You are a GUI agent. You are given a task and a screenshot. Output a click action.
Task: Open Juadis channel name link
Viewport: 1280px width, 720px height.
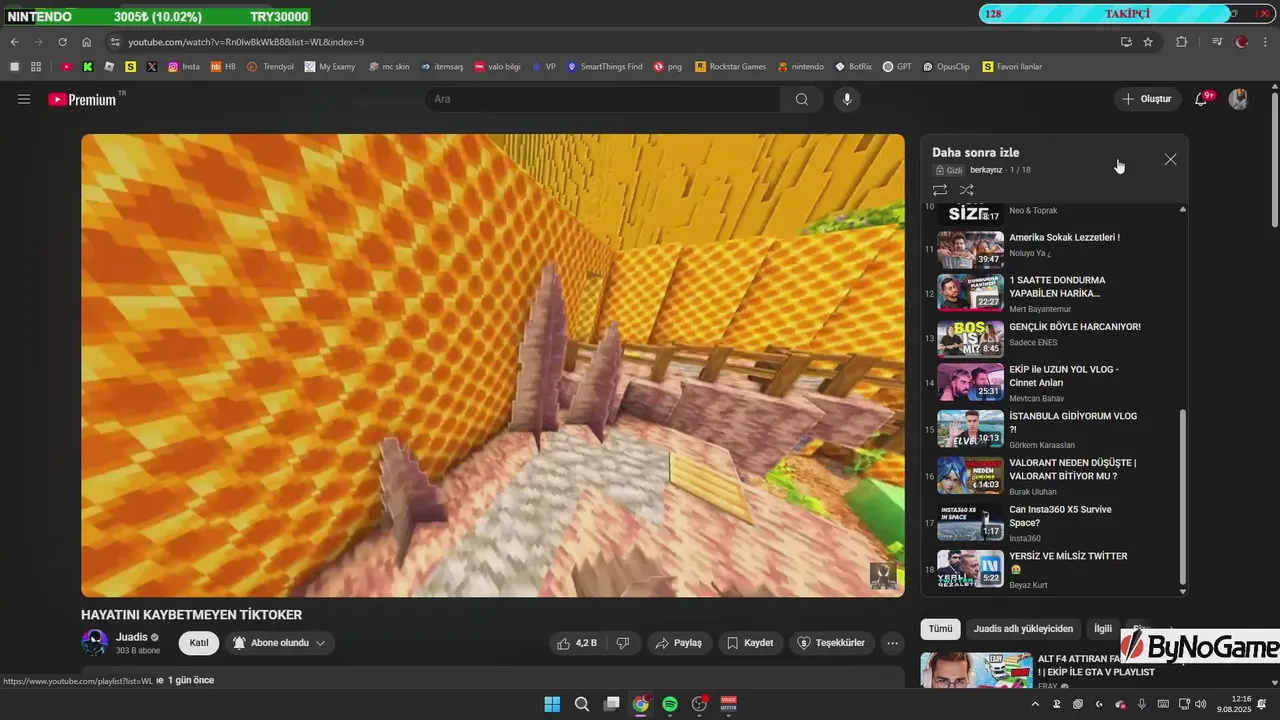pyautogui.click(x=131, y=637)
